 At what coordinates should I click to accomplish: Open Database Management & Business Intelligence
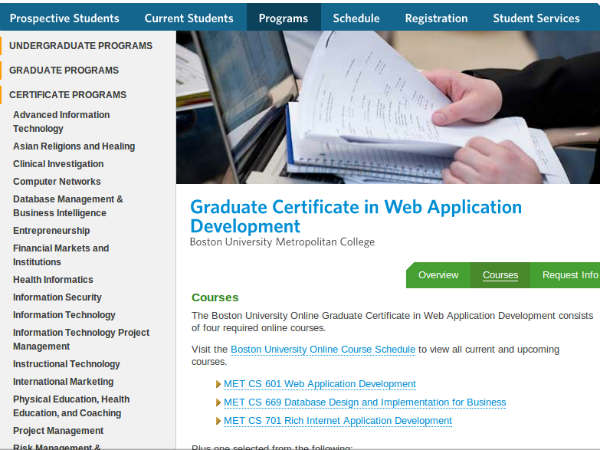[68, 206]
